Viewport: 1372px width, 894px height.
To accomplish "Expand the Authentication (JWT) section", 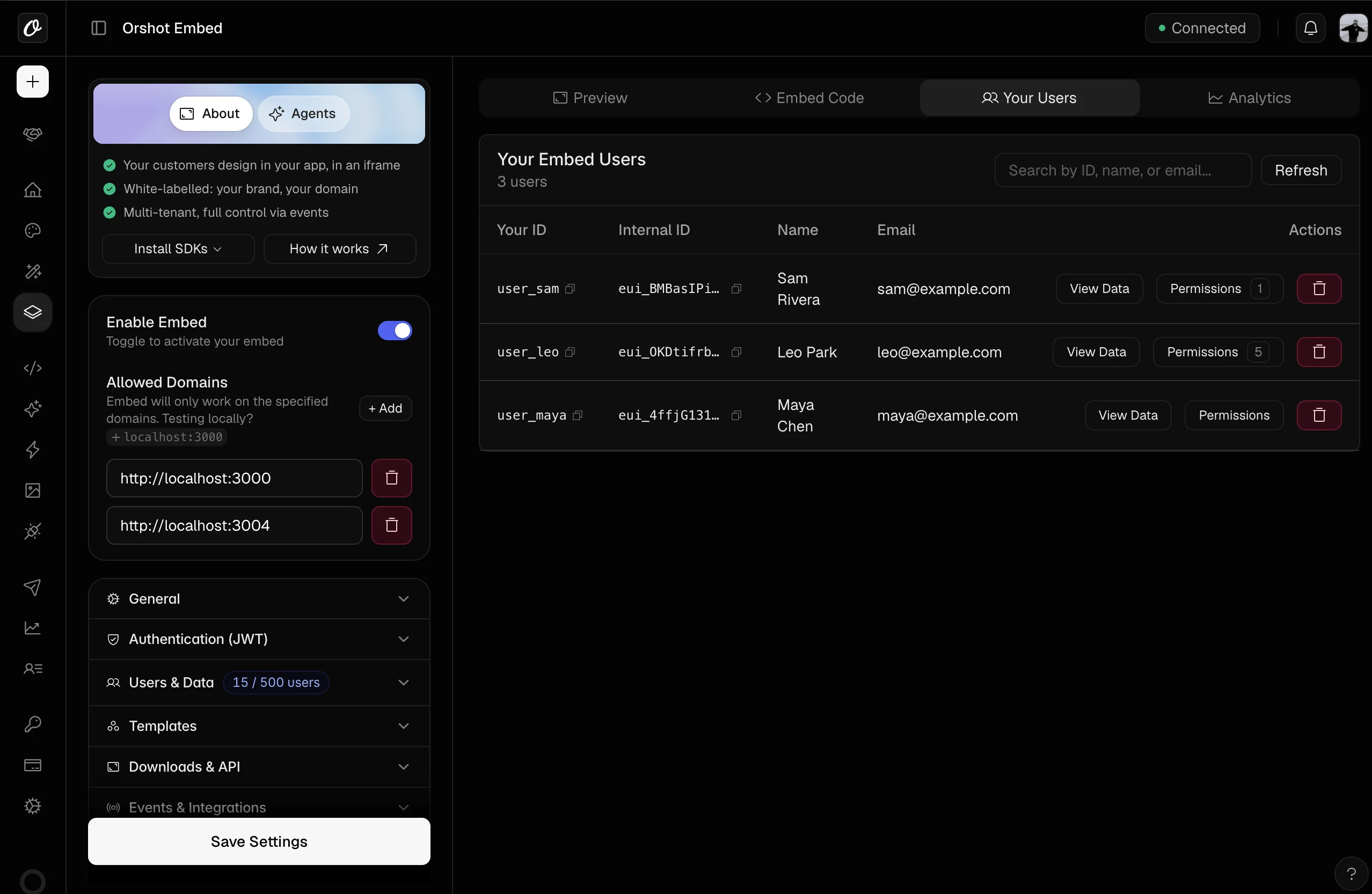I will pos(259,639).
